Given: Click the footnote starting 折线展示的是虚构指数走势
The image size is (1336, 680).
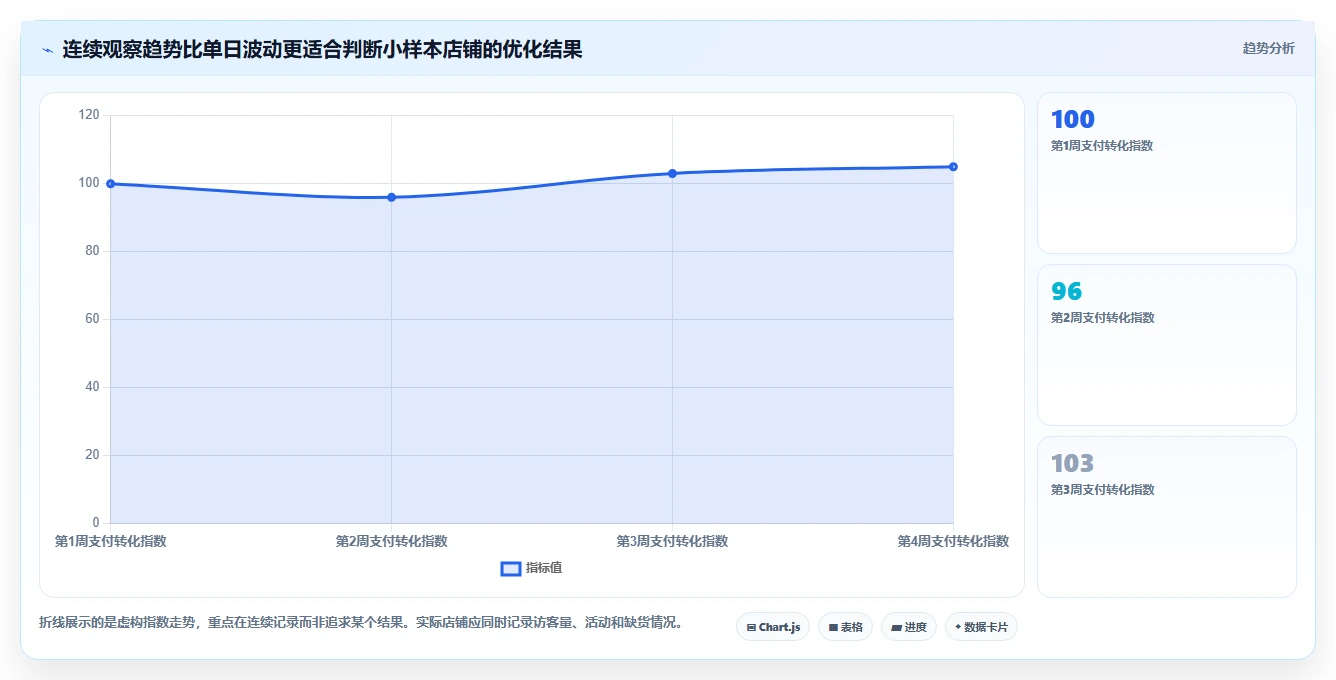Looking at the screenshot, I should [x=361, y=622].
